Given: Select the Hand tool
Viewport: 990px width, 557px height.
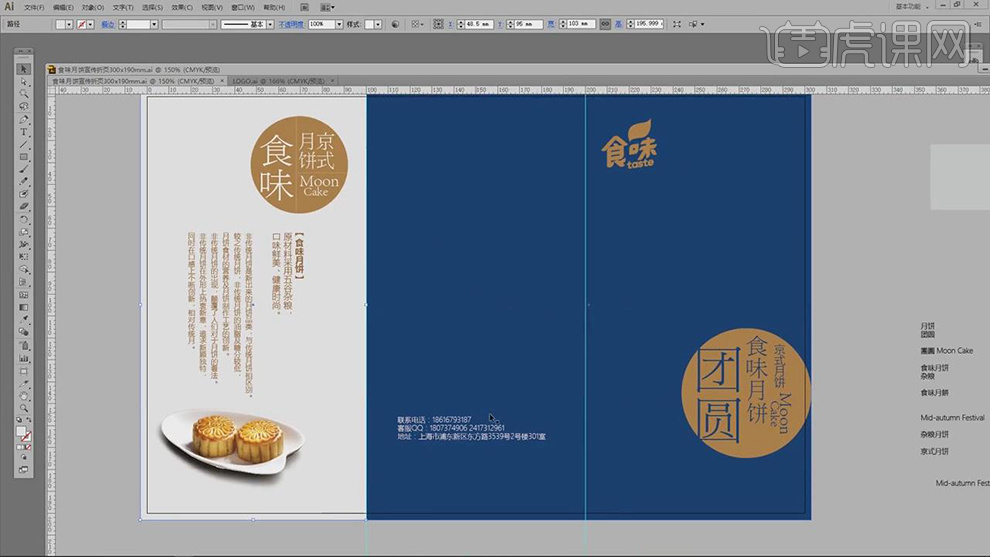Looking at the screenshot, I should point(23,397).
